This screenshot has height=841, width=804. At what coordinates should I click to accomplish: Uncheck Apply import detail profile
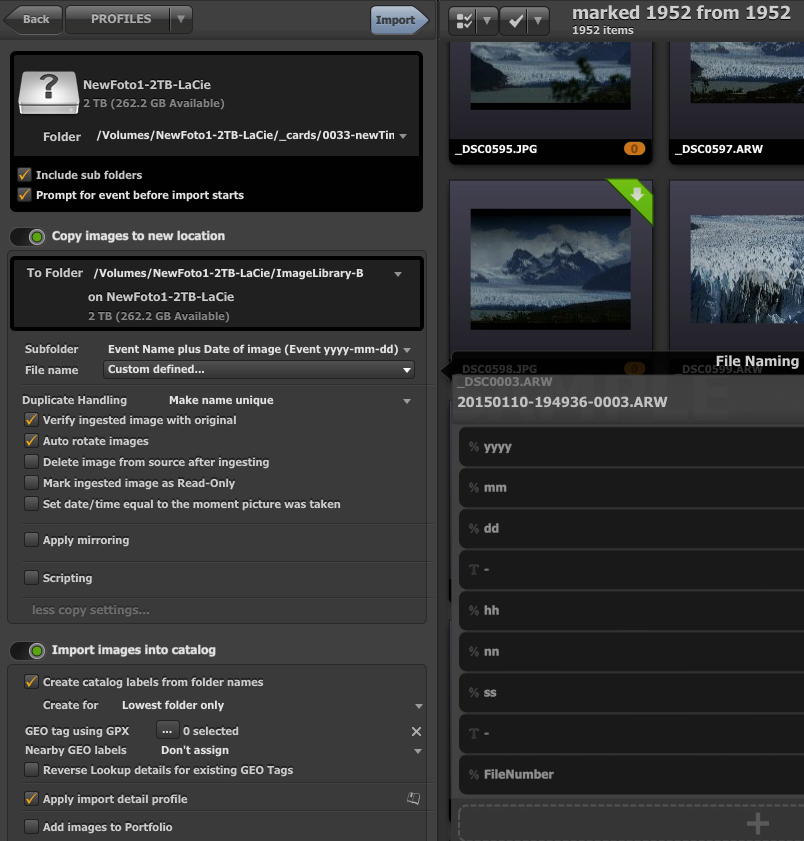coord(31,799)
